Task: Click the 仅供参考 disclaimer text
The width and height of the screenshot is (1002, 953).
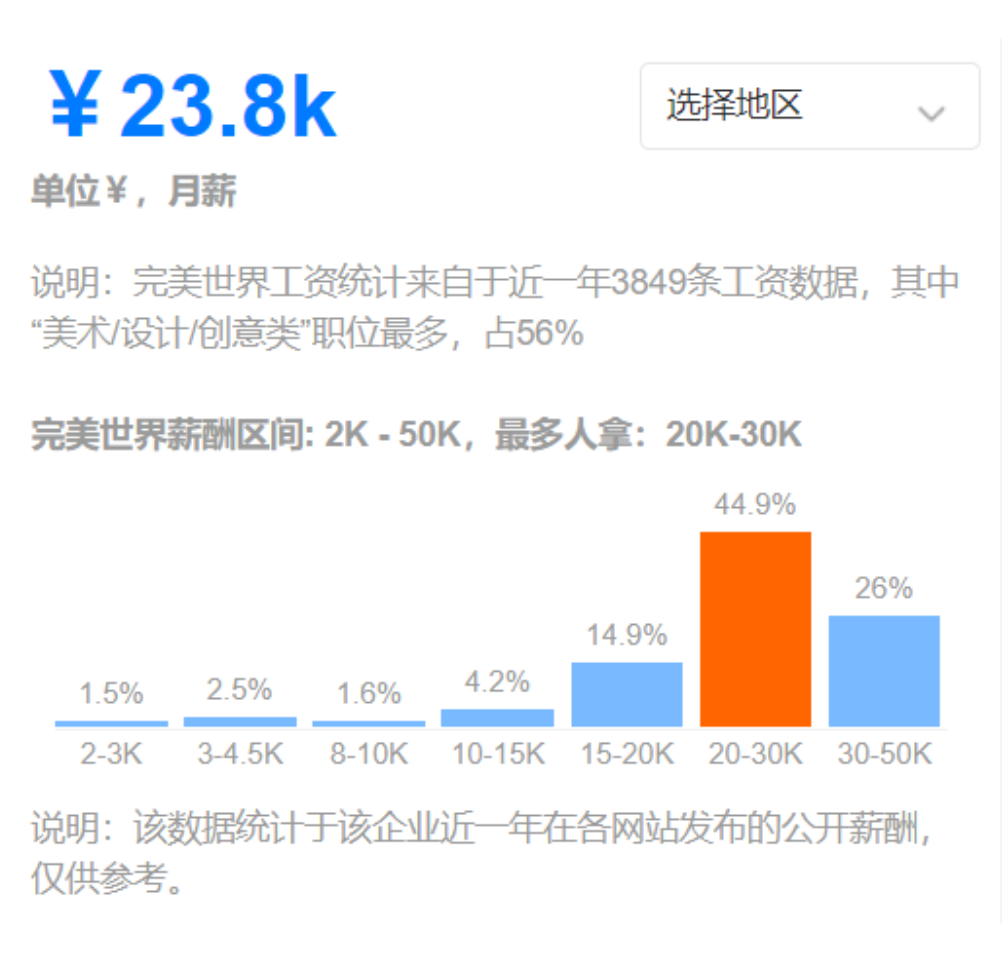Action: point(108,878)
